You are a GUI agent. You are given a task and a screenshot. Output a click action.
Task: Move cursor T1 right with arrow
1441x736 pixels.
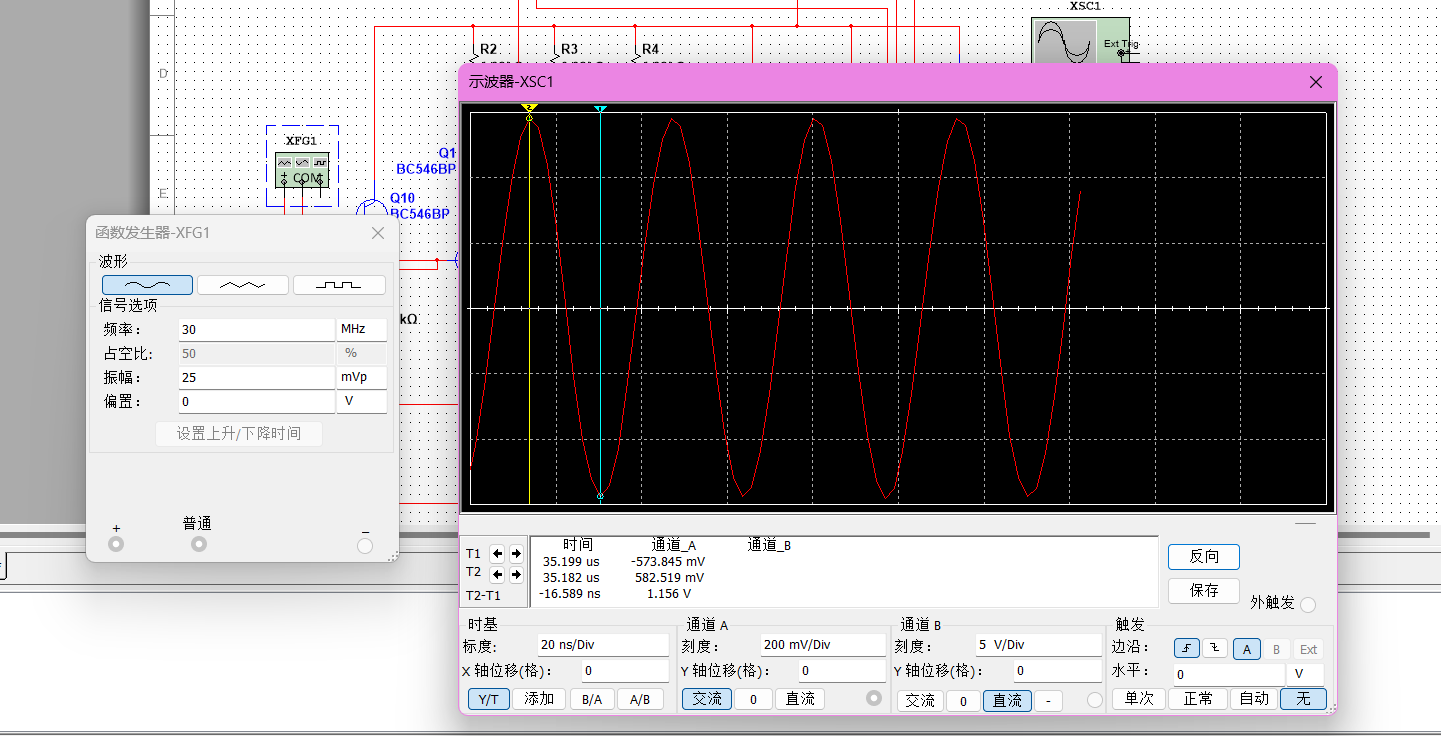point(516,553)
